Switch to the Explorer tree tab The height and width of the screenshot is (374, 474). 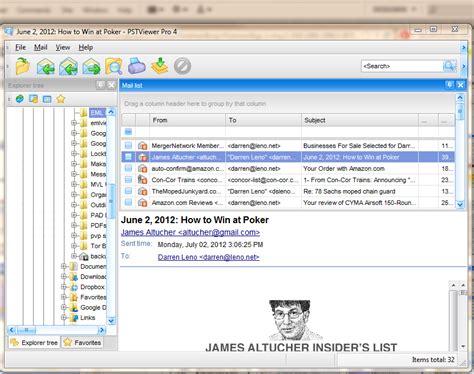(x=34, y=342)
